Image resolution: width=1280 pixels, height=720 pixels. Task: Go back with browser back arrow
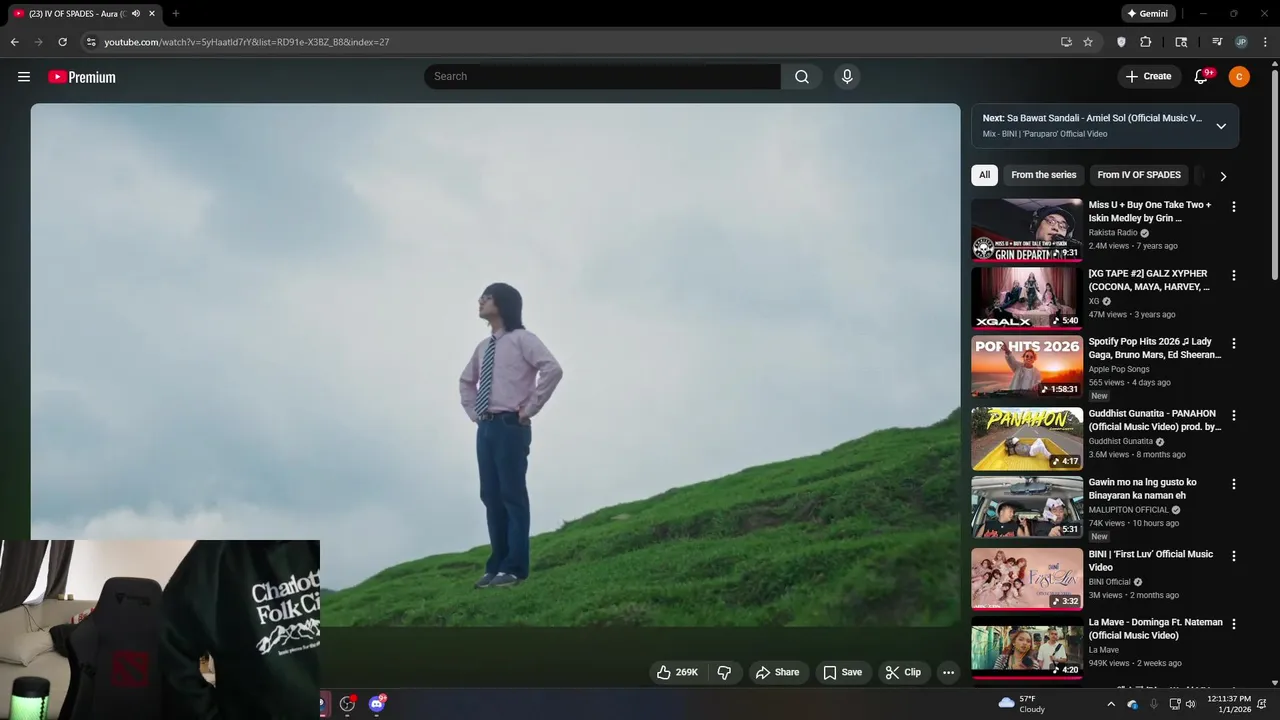[x=14, y=42]
